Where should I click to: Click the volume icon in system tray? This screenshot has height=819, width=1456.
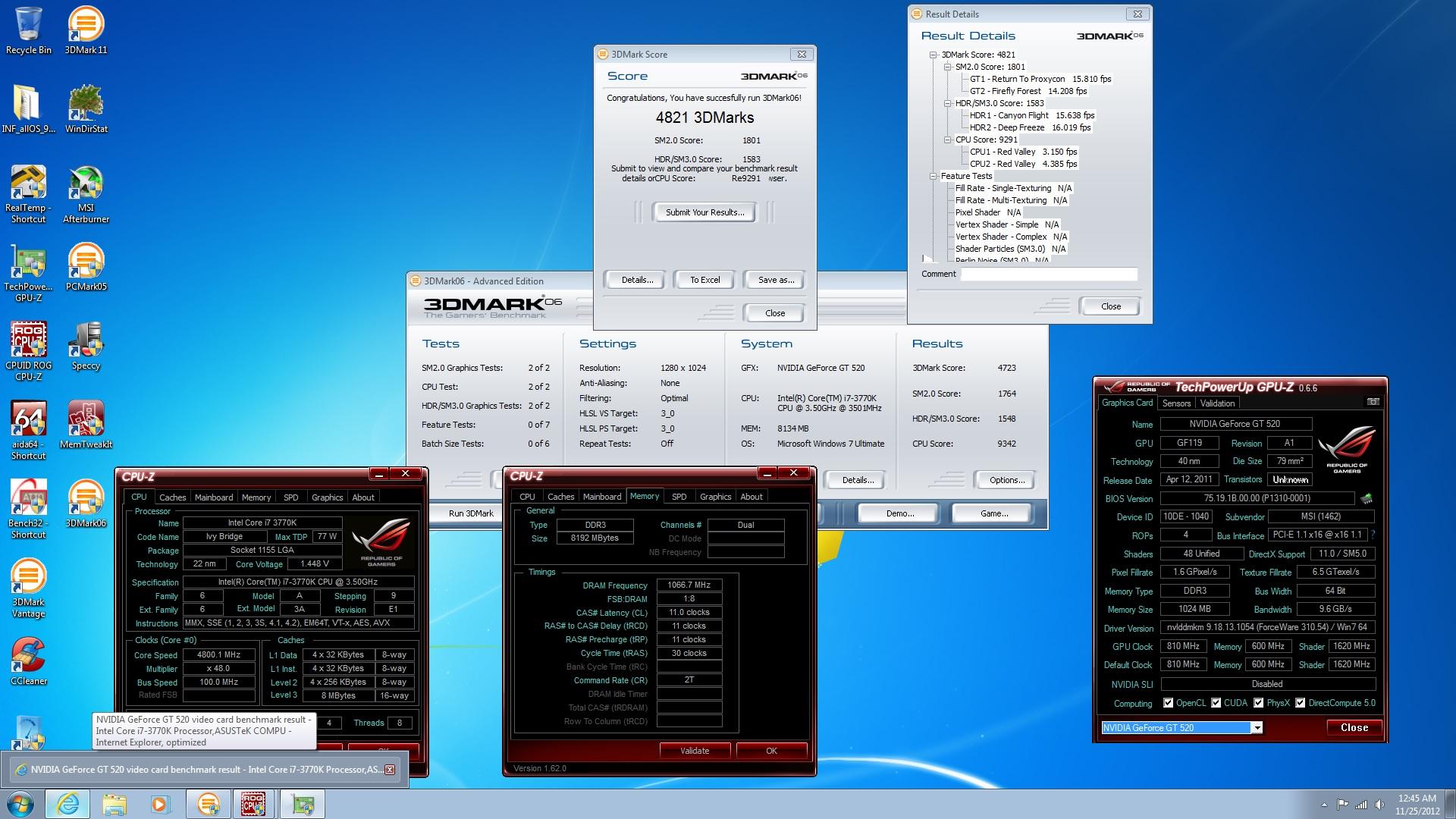(1379, 805)
